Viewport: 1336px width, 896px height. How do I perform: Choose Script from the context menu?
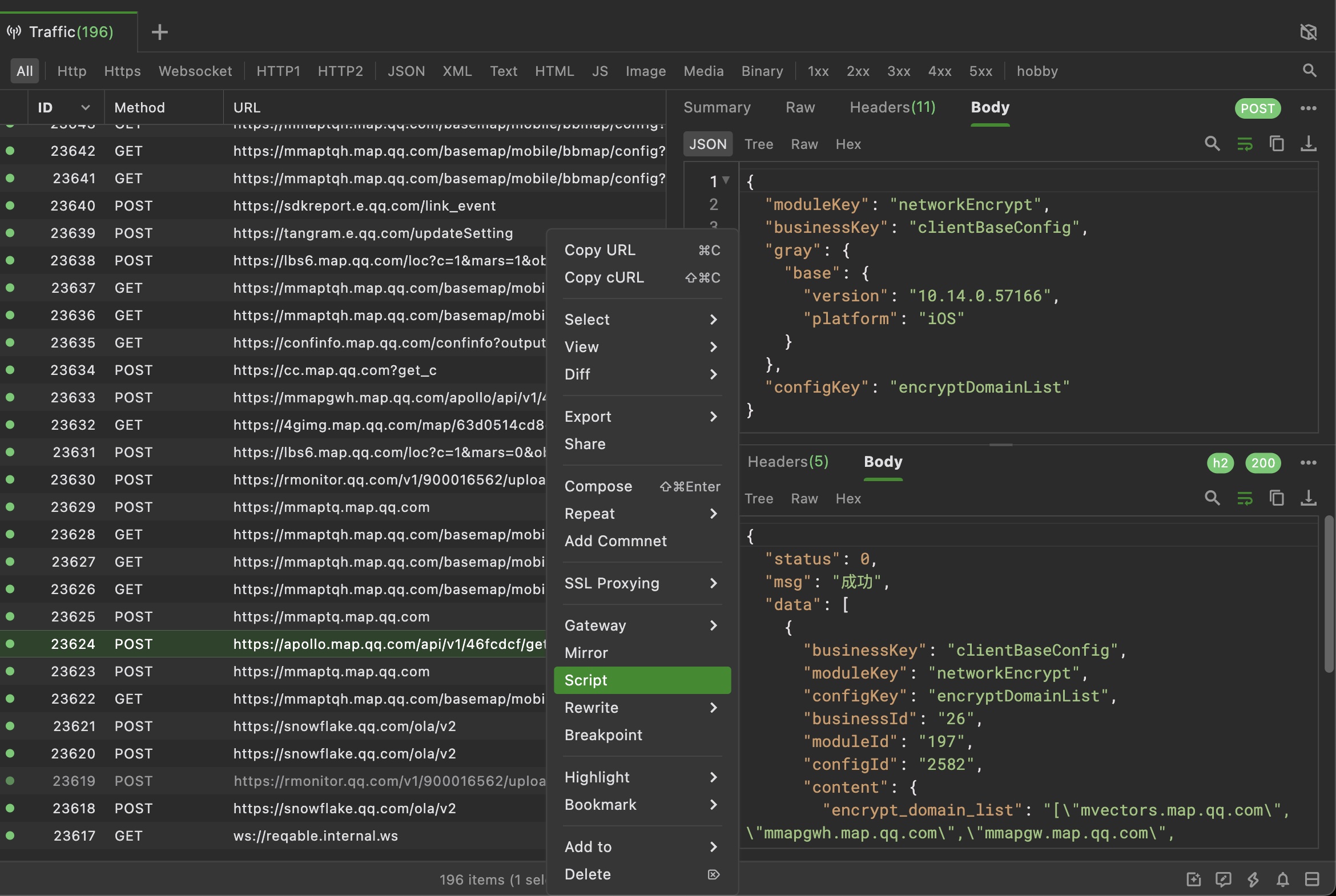(x=642, y=681)
